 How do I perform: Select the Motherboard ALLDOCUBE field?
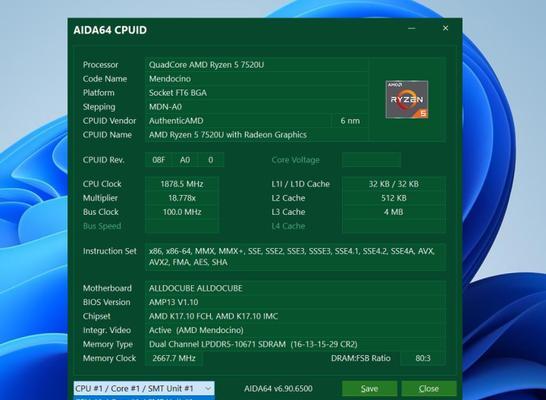(295, 288)
